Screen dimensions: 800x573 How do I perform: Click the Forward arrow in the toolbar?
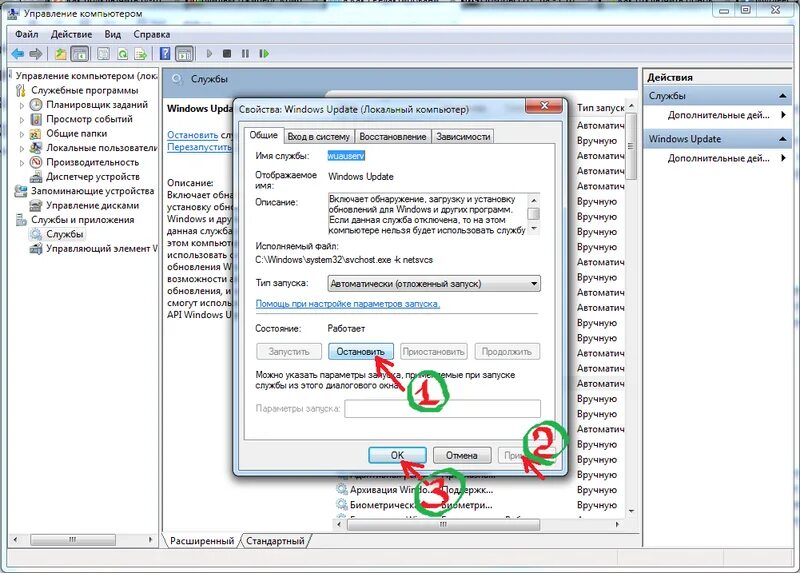(x=36, y=54)
